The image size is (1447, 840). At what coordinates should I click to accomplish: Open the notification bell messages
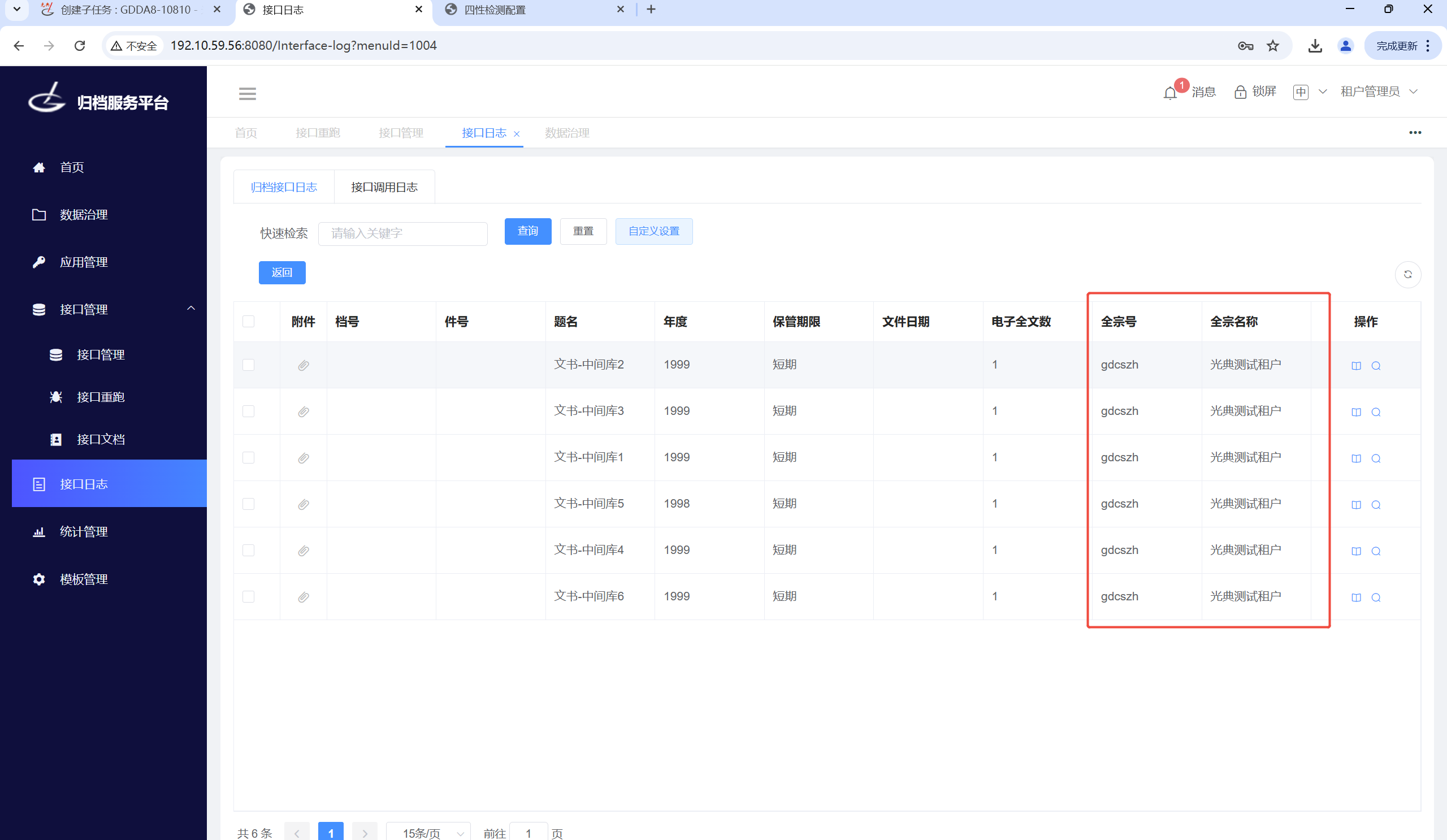pos(1169,93)
